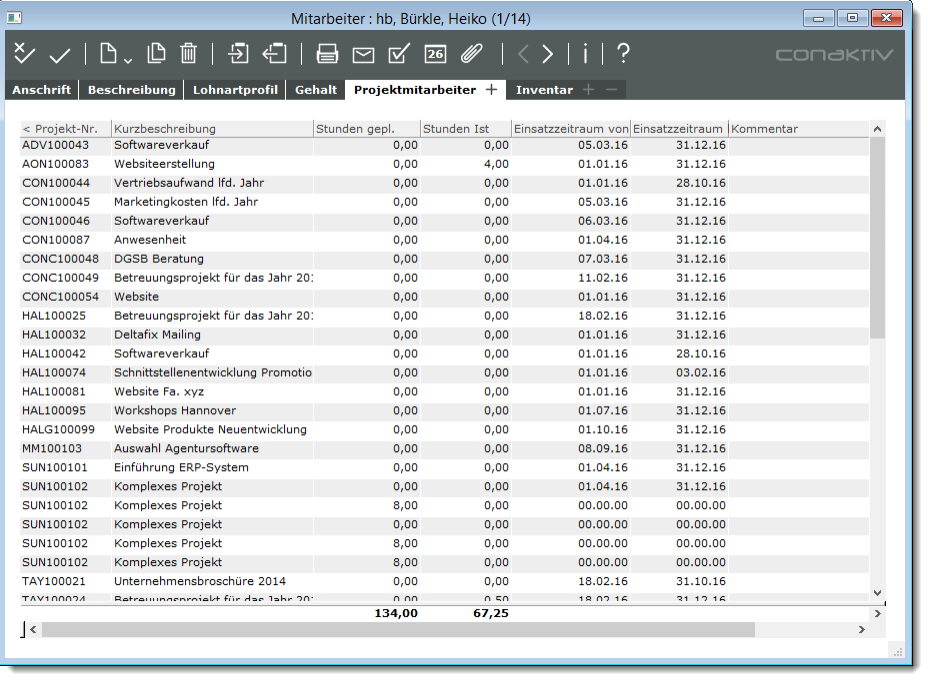
Task: Go to next record with right arrow
Action: pyautogui.click(x=548, y=54)
